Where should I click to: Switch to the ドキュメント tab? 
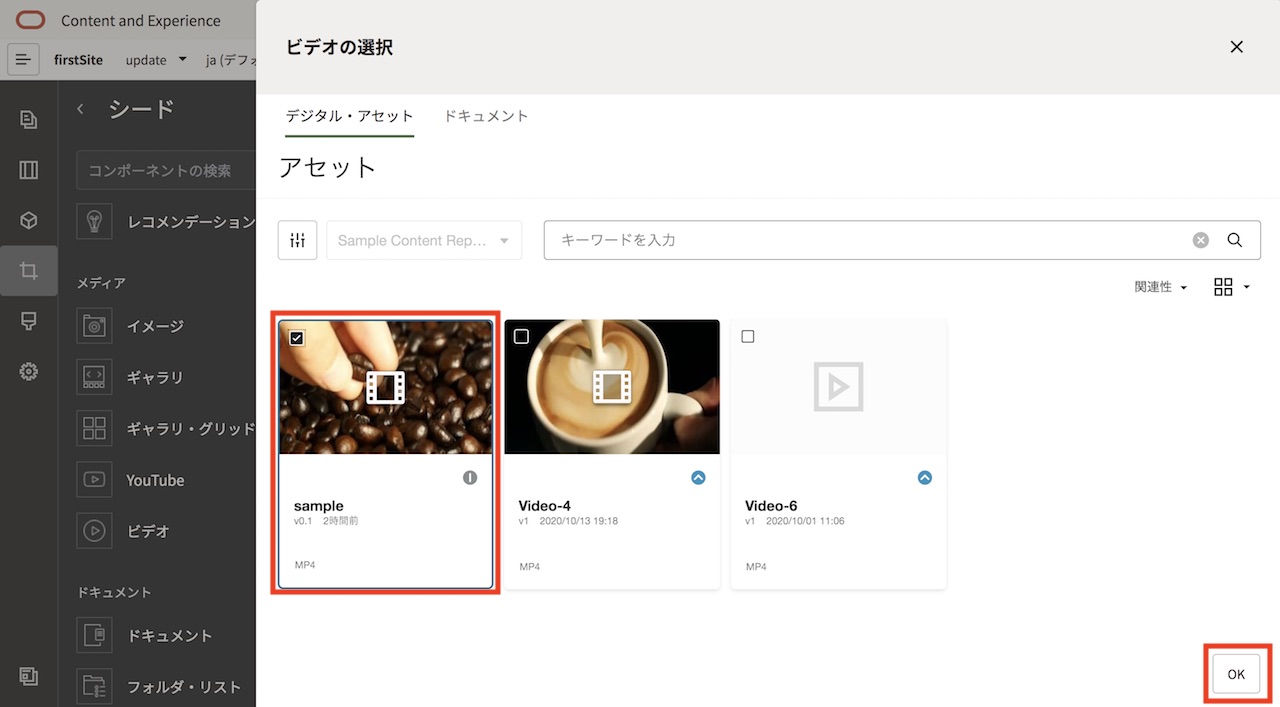(x=486, y=116)
